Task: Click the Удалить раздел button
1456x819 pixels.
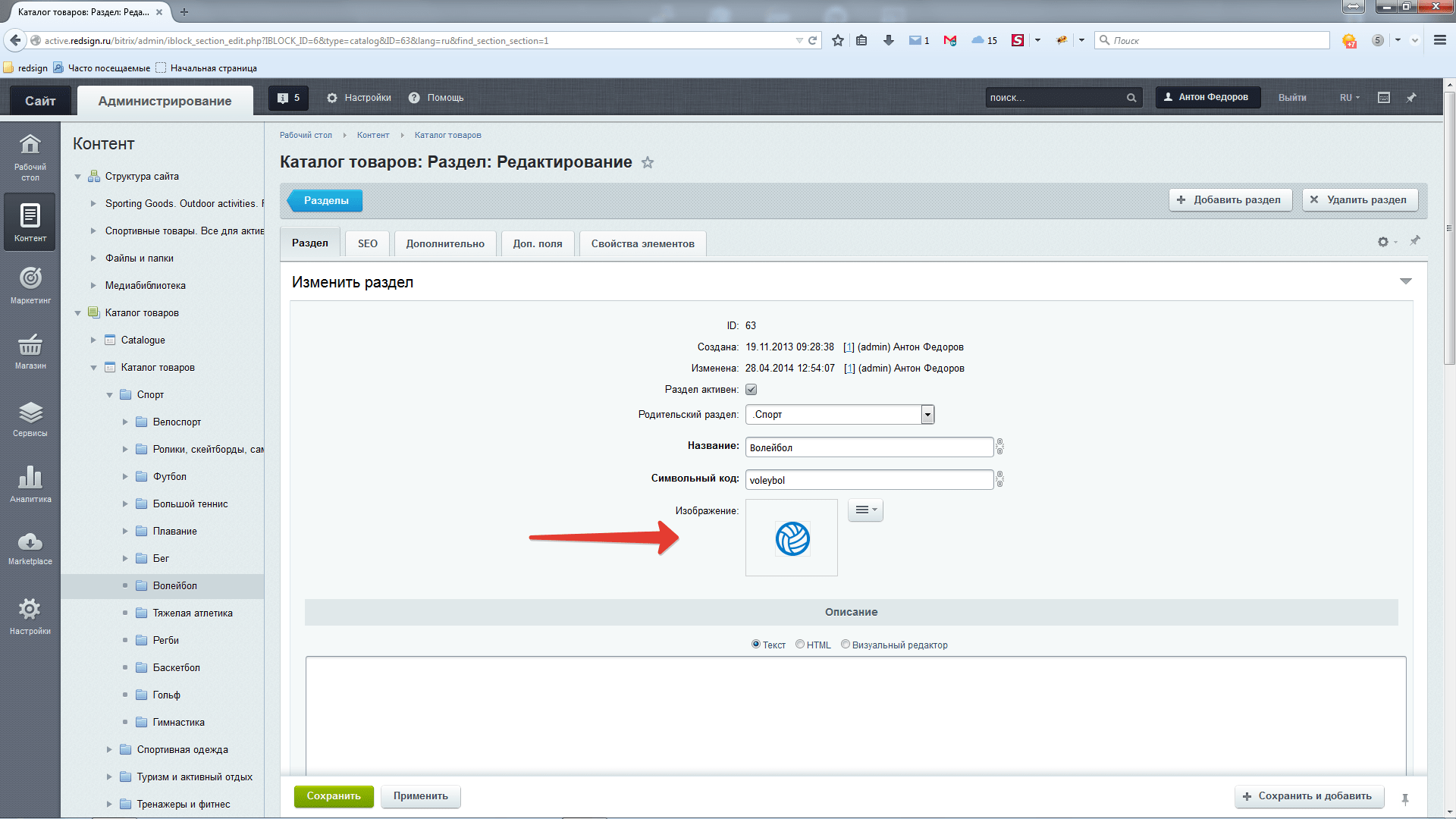Action: point(1360,200)
